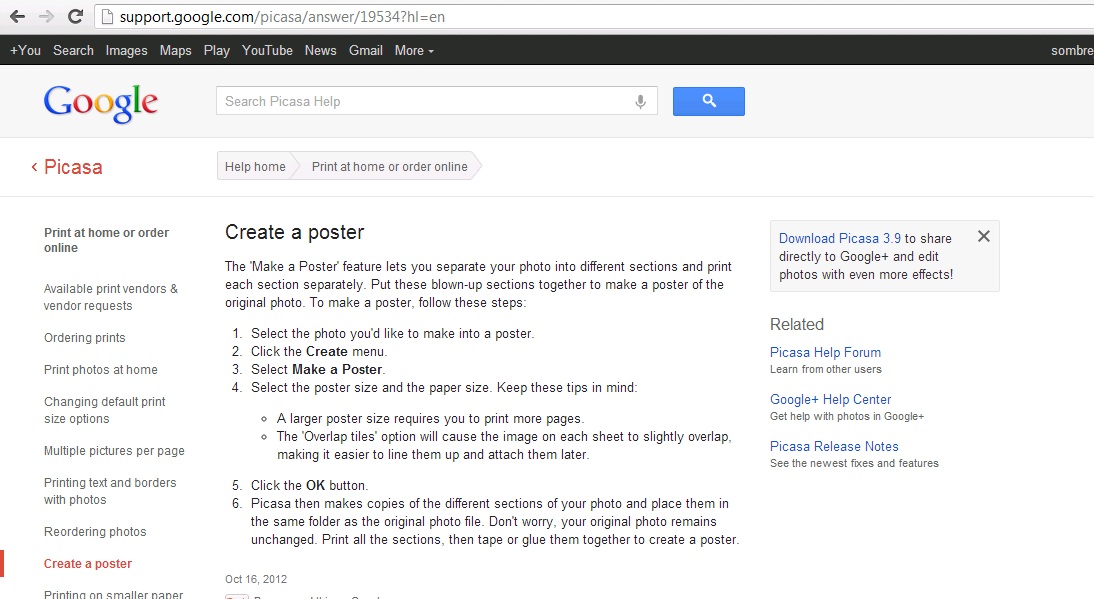Open the Download Picasa 3.9 link
This screenshot has width=1094, height=599.
(x=839, y=238)
